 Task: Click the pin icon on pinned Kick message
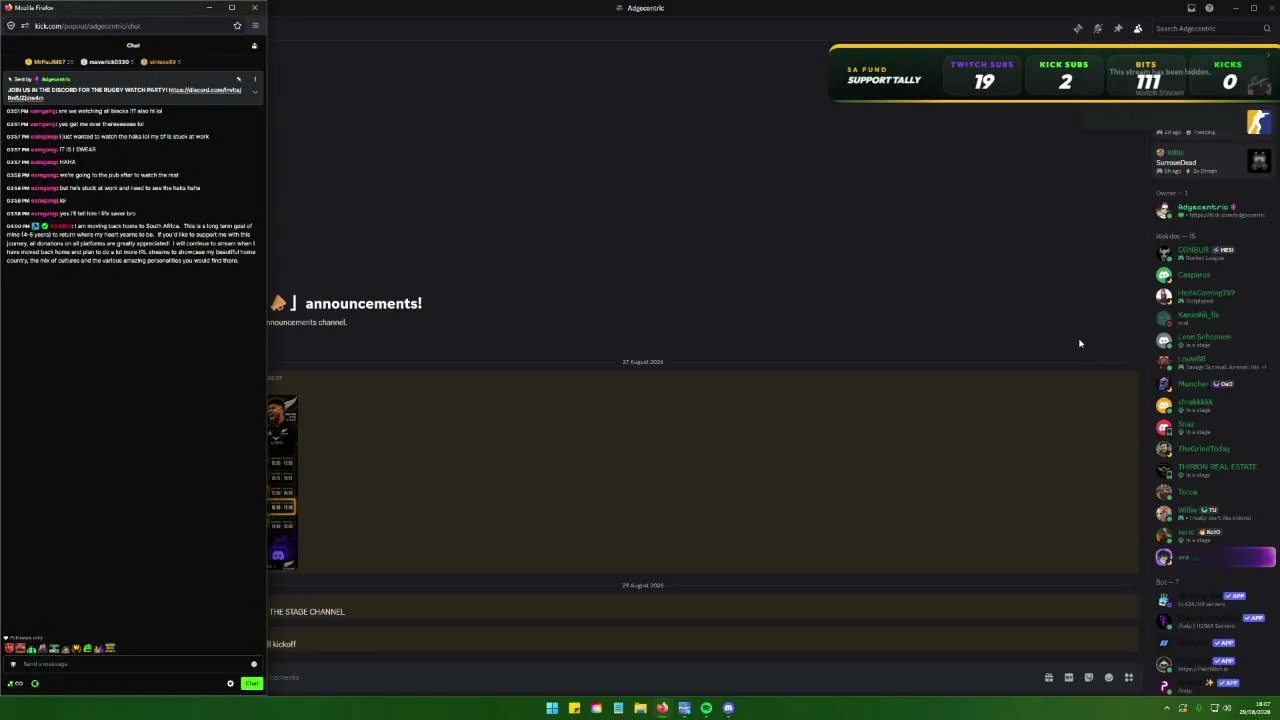239,79
